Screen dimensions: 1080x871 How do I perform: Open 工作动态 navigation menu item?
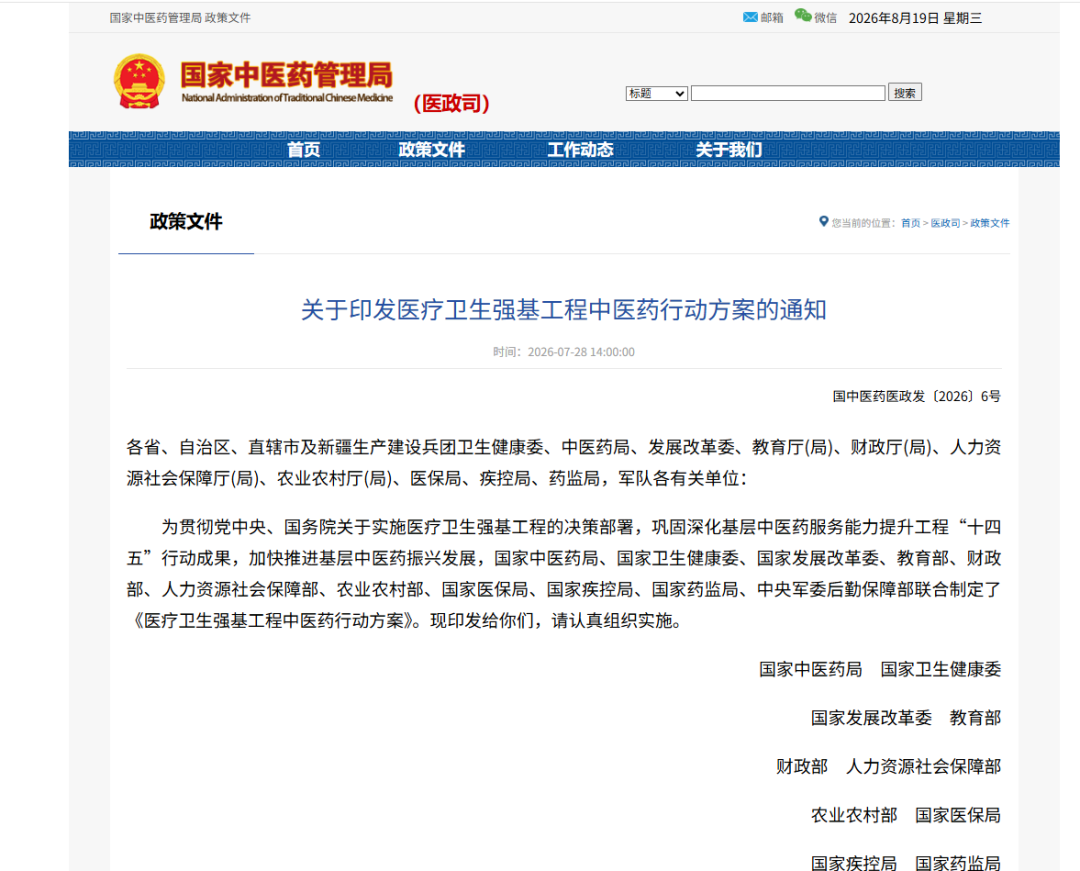pyautogui.click(x=580, y=149)
